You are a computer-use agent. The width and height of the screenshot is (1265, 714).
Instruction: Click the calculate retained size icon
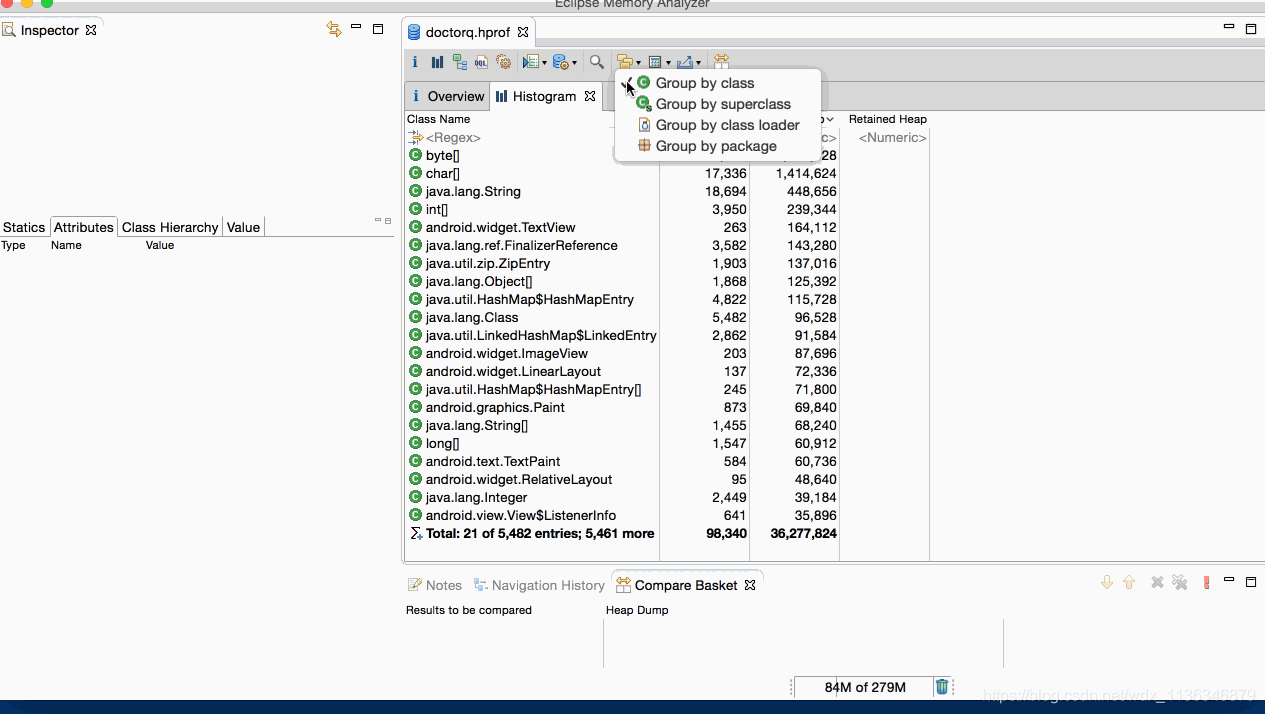tap(655, 62)
